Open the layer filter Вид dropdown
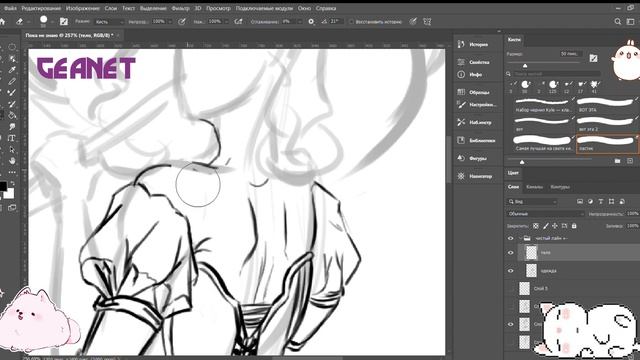Screen dimensions: 640x360 point(532,202)
